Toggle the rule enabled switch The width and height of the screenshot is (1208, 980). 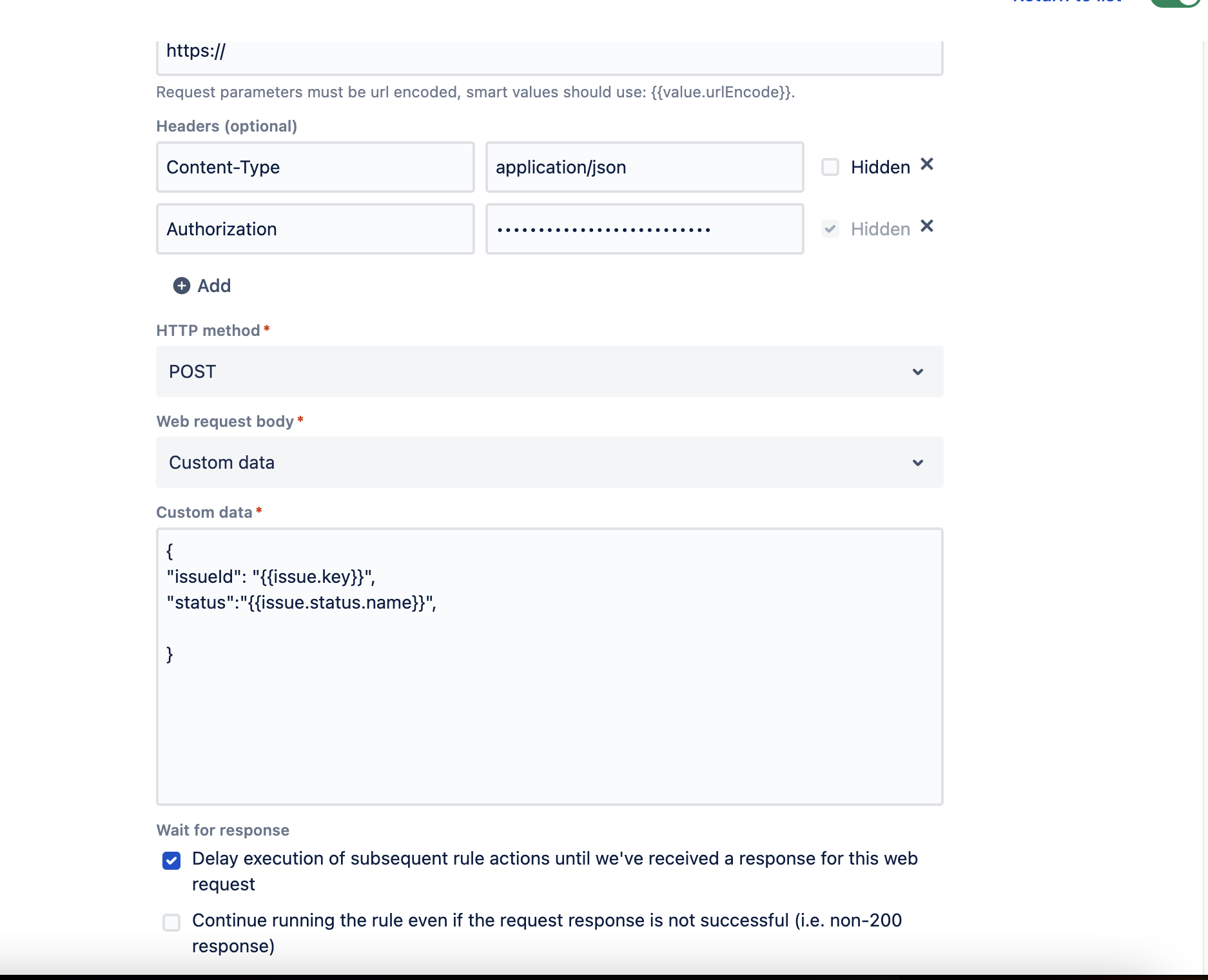1174,3
